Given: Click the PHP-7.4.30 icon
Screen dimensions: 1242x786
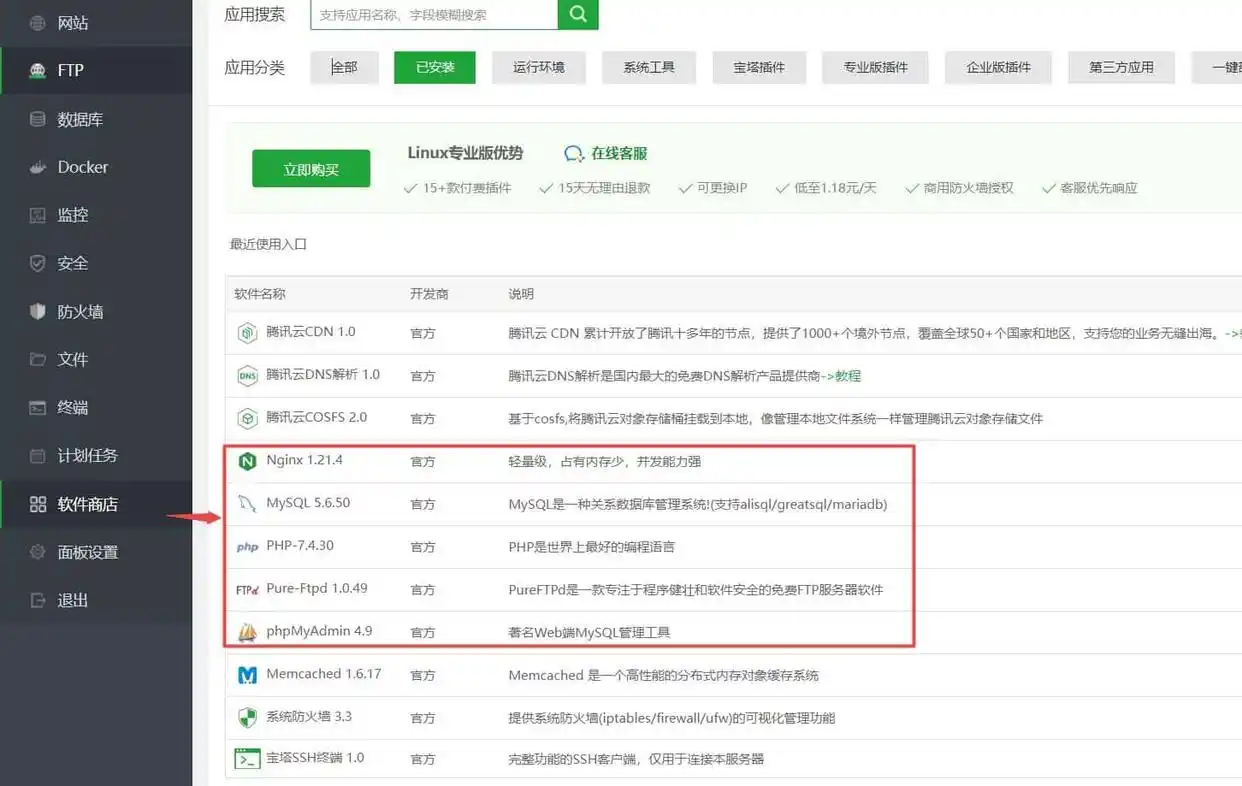Looking at the screenshot, I should [x=247, y=547].
